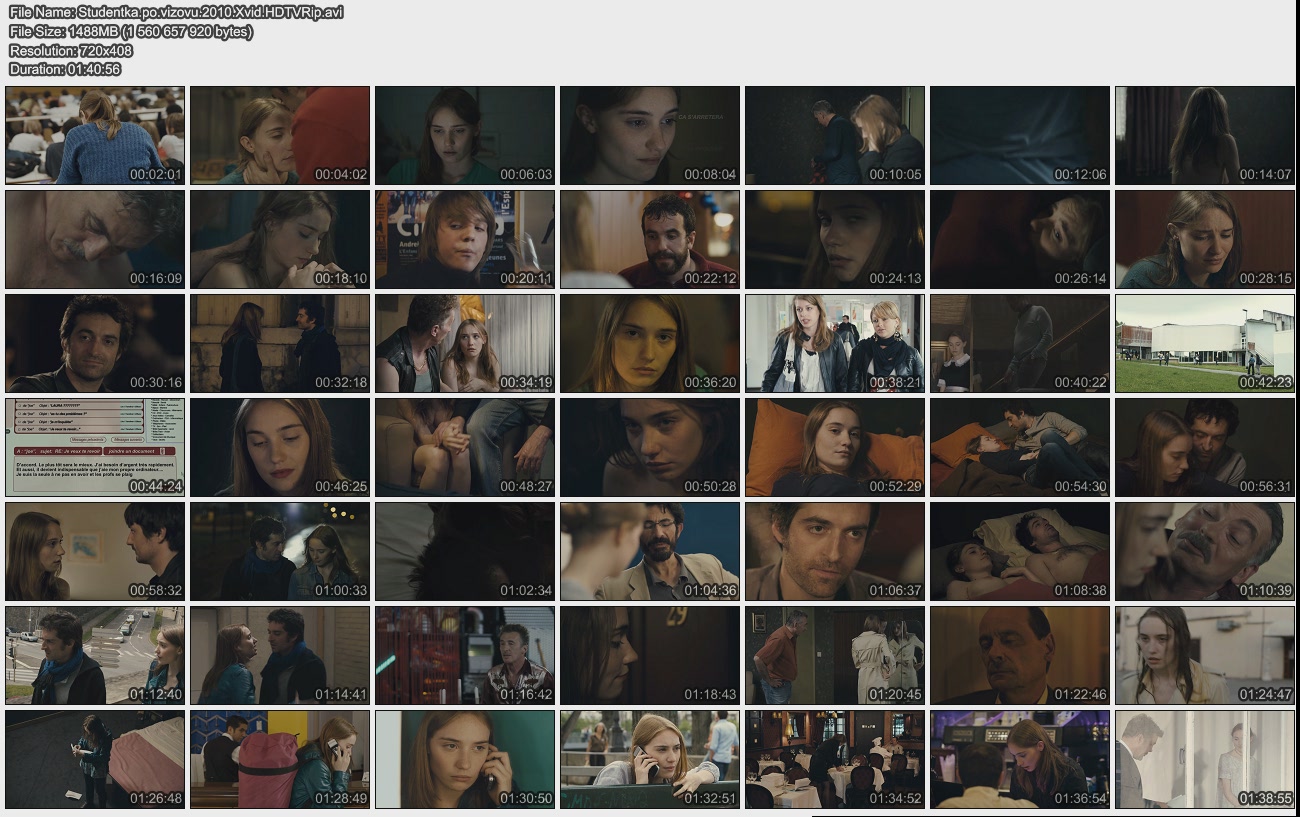Image resolution: width=1300 pixels, height=817 pixels.
Task: Click the last thumbnail at 01:38:55
Action: pyautogui.click(x=1205, y=759)
